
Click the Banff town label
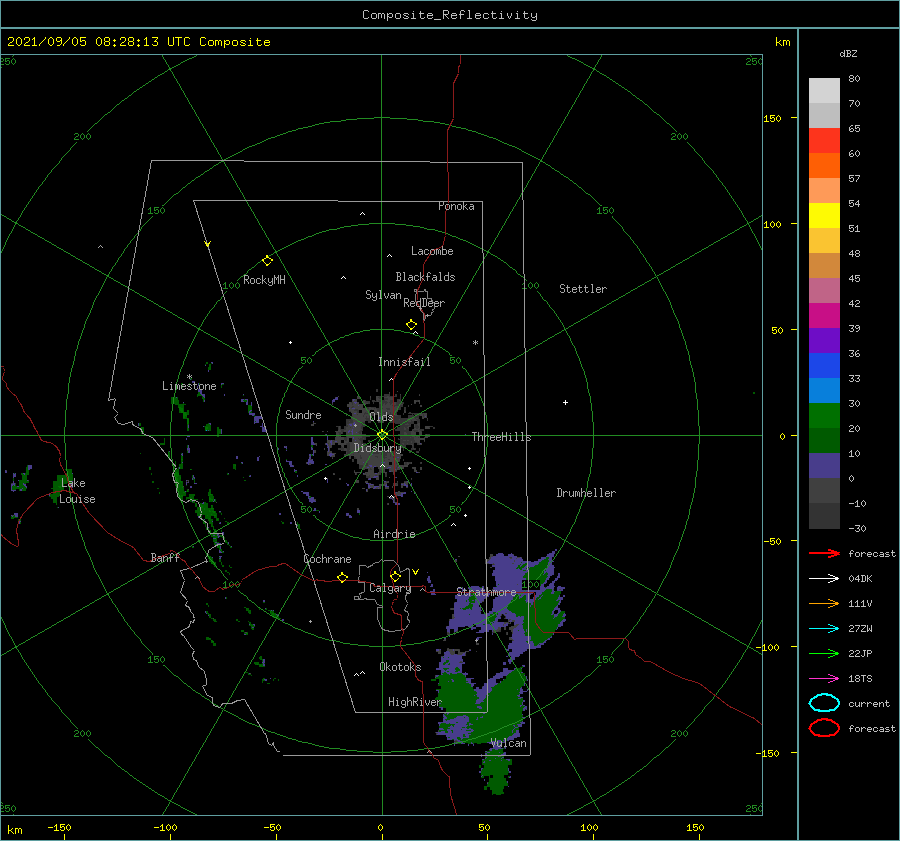(165, 557)
